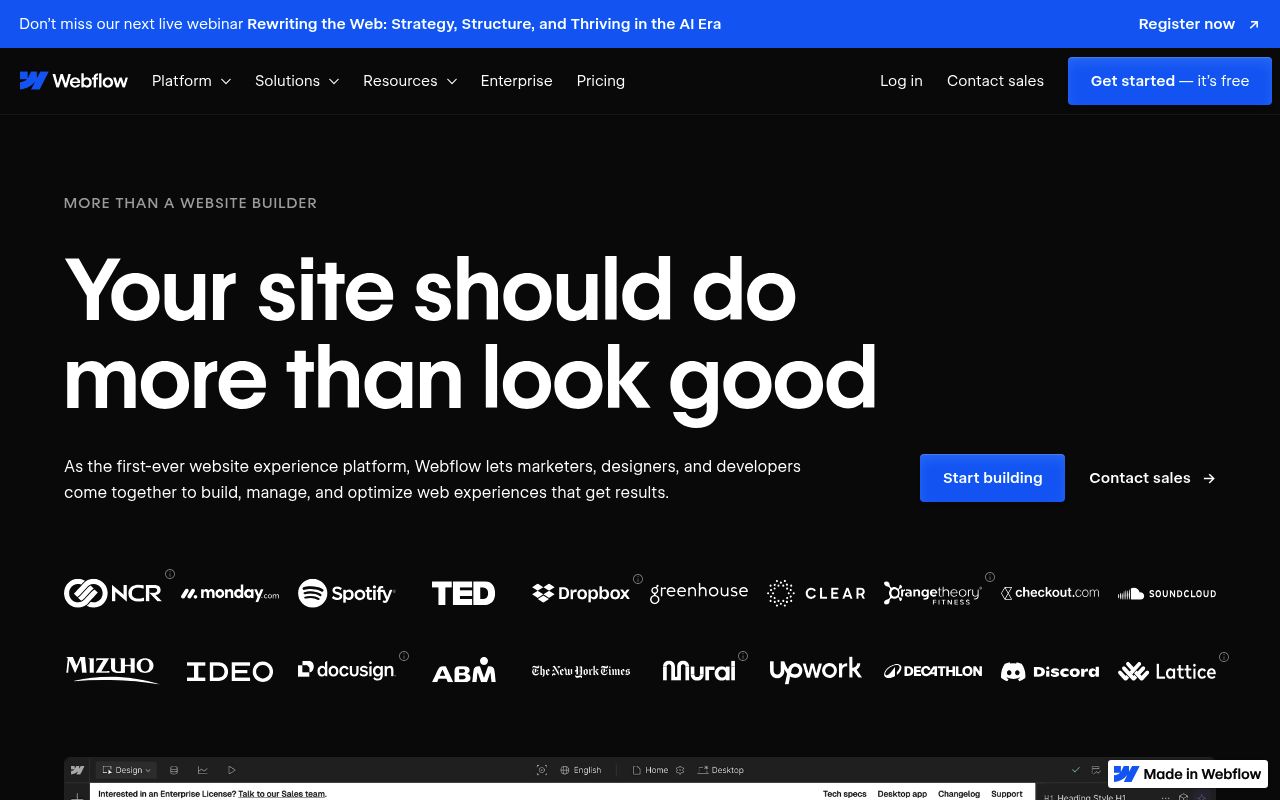Click the IDEO logo

tap(230, 671)
